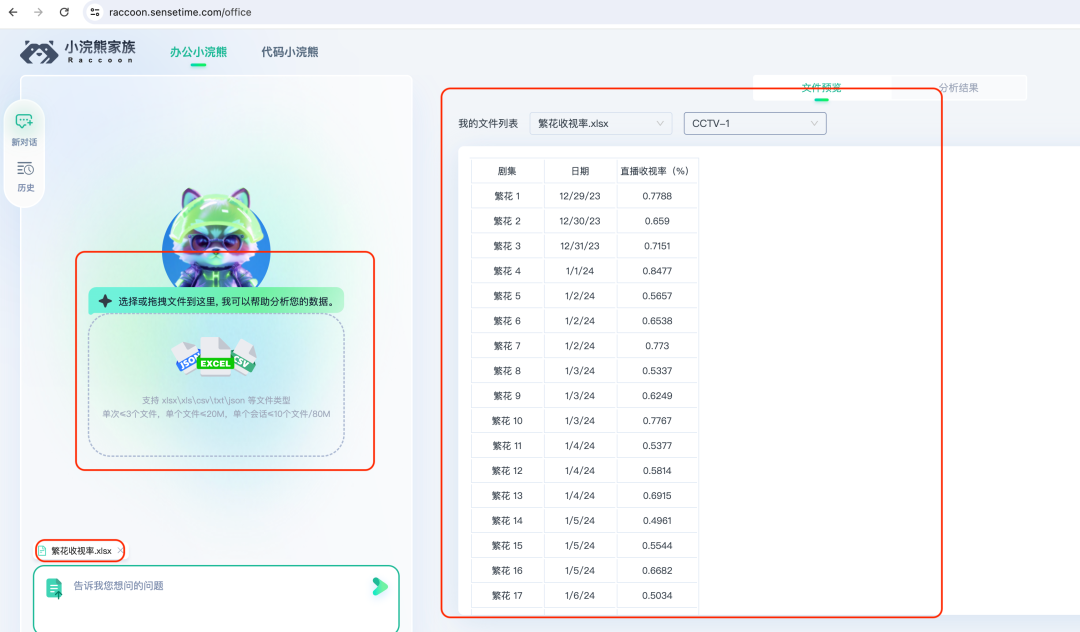The image size is (1080, 632).
Task: Select the 繁花 7 cell
Action: pos(507,346)
